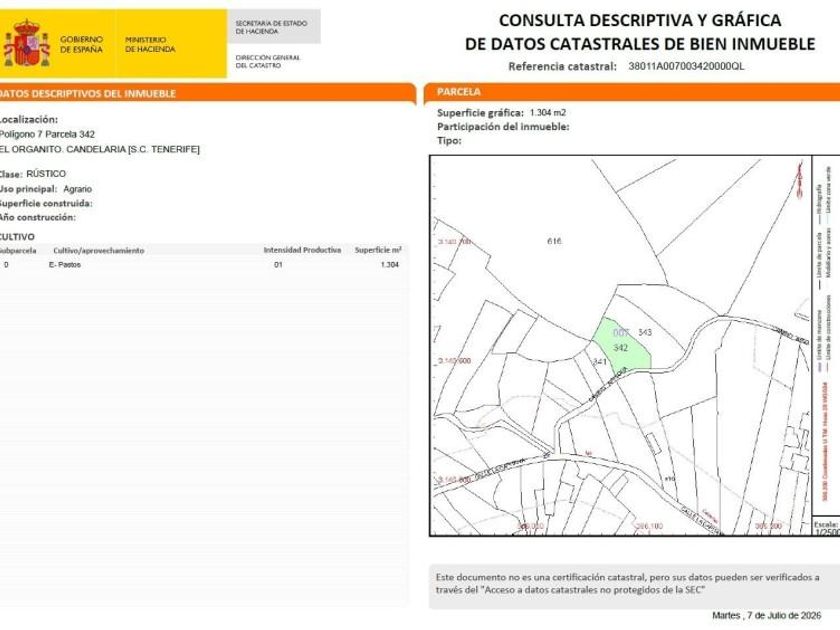
Task: Click the E- Pastos crop cell
Action: click(x=65, y=265)
